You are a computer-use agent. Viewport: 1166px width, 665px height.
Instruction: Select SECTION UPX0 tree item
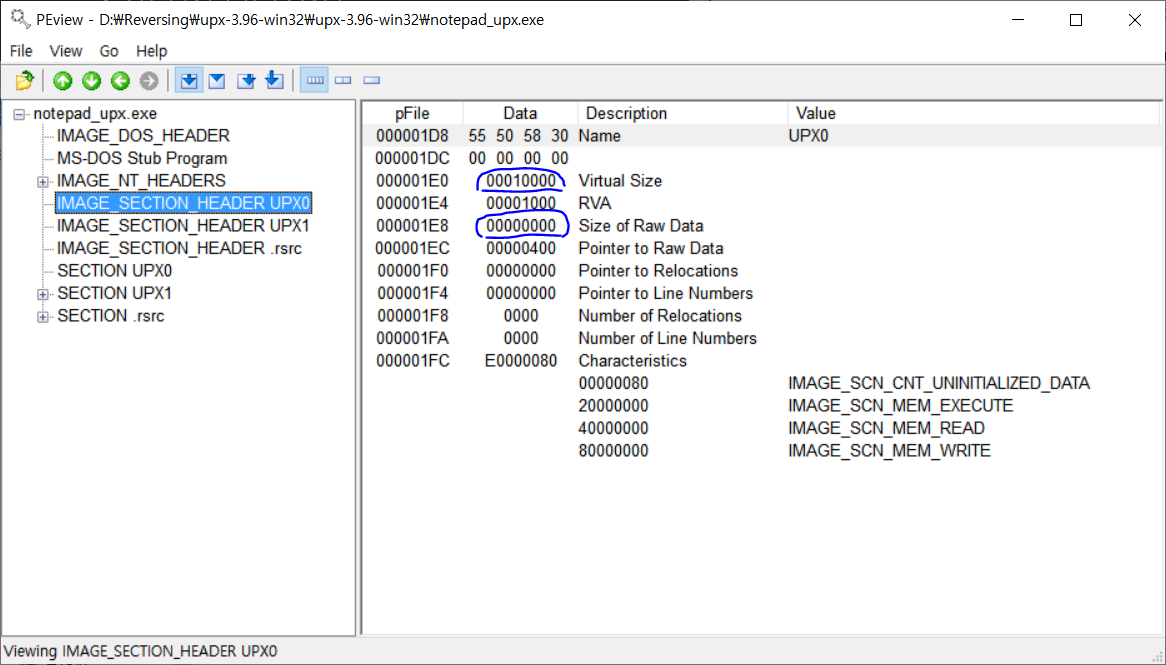click(x=115, y=271)
